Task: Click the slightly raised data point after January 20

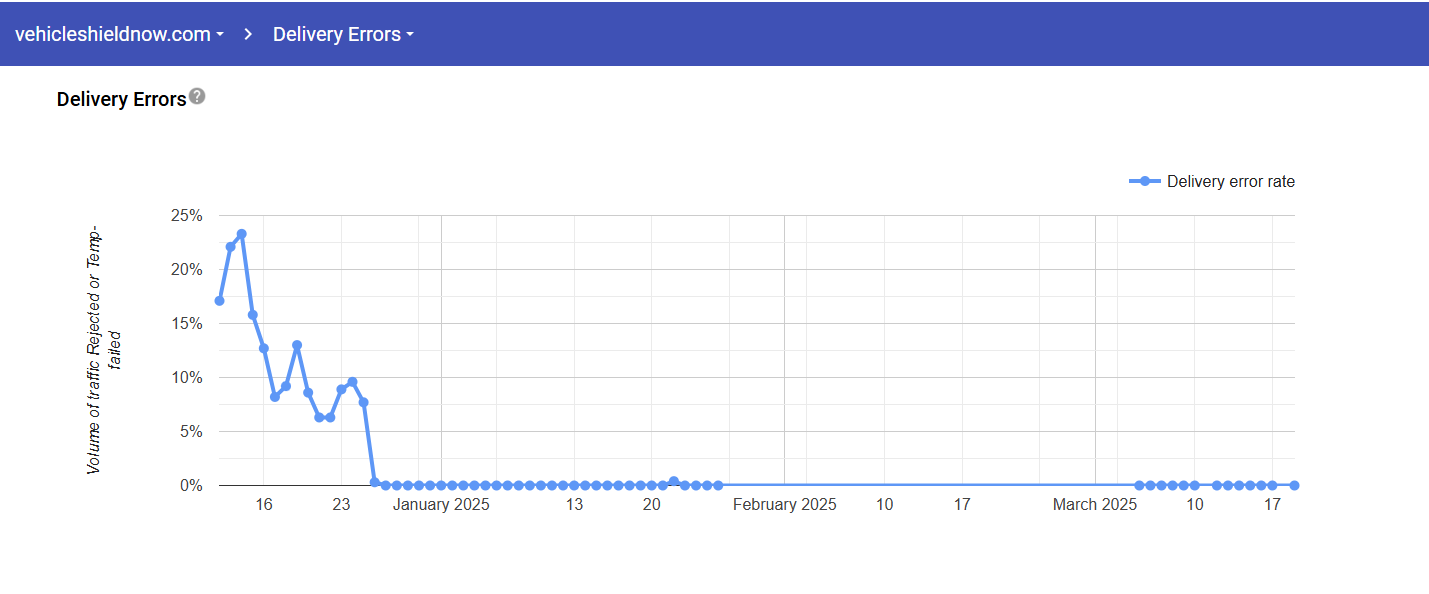Action: [674, 481]
